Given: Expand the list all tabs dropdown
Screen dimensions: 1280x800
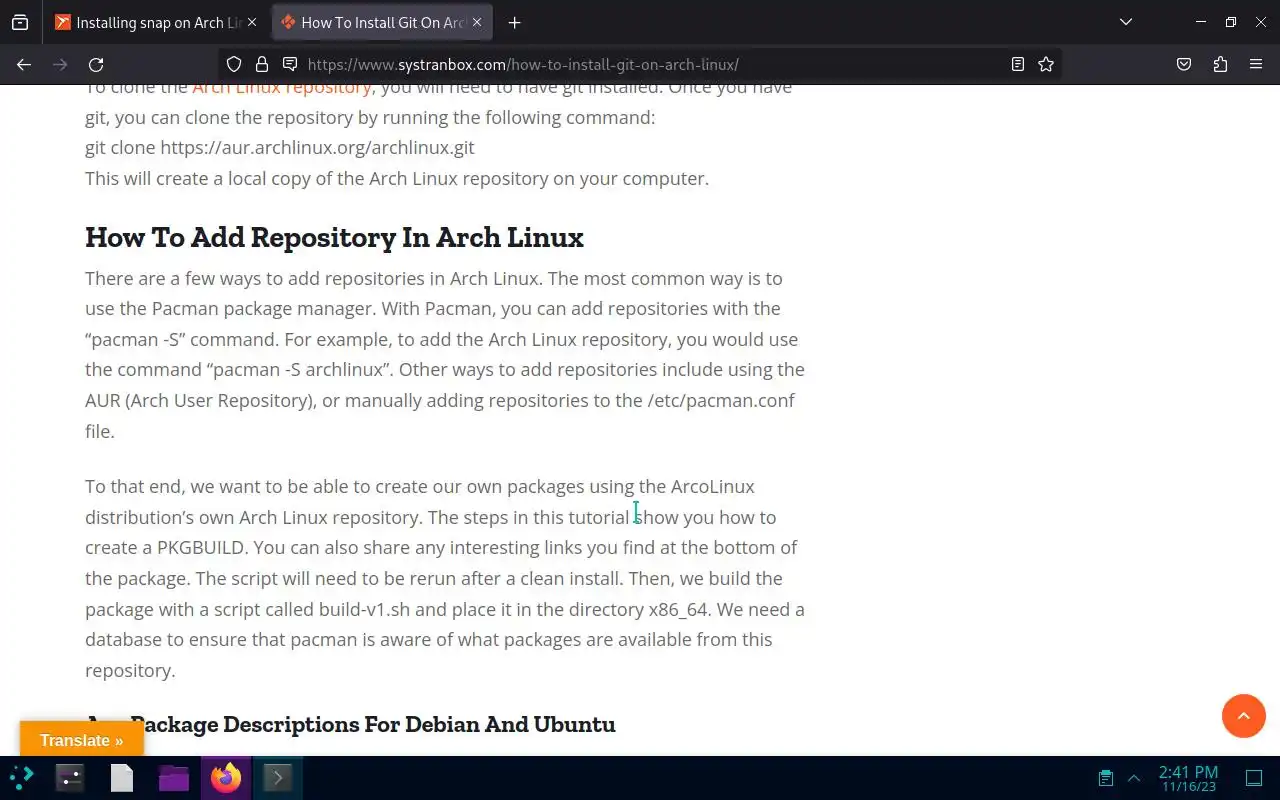Looking at the screenshot, I should click(1126, 22).
